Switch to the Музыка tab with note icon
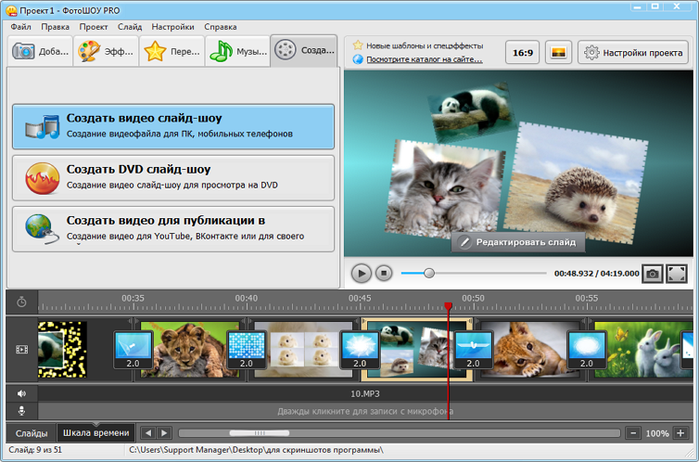 coord(237,51)
